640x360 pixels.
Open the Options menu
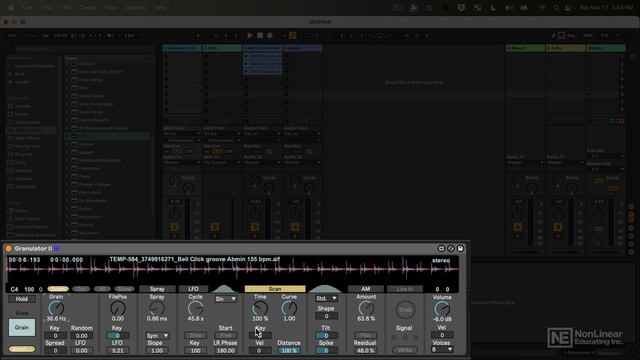point(136,8)
